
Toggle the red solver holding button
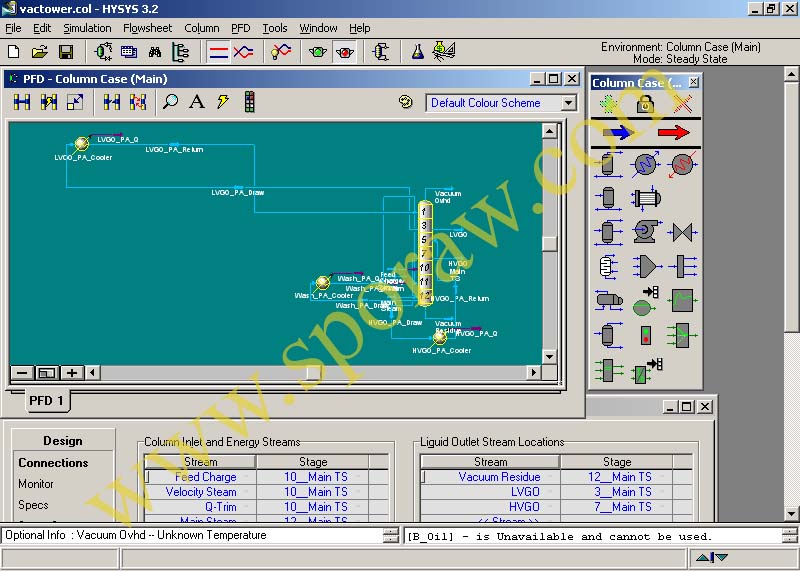click(343, 51)
